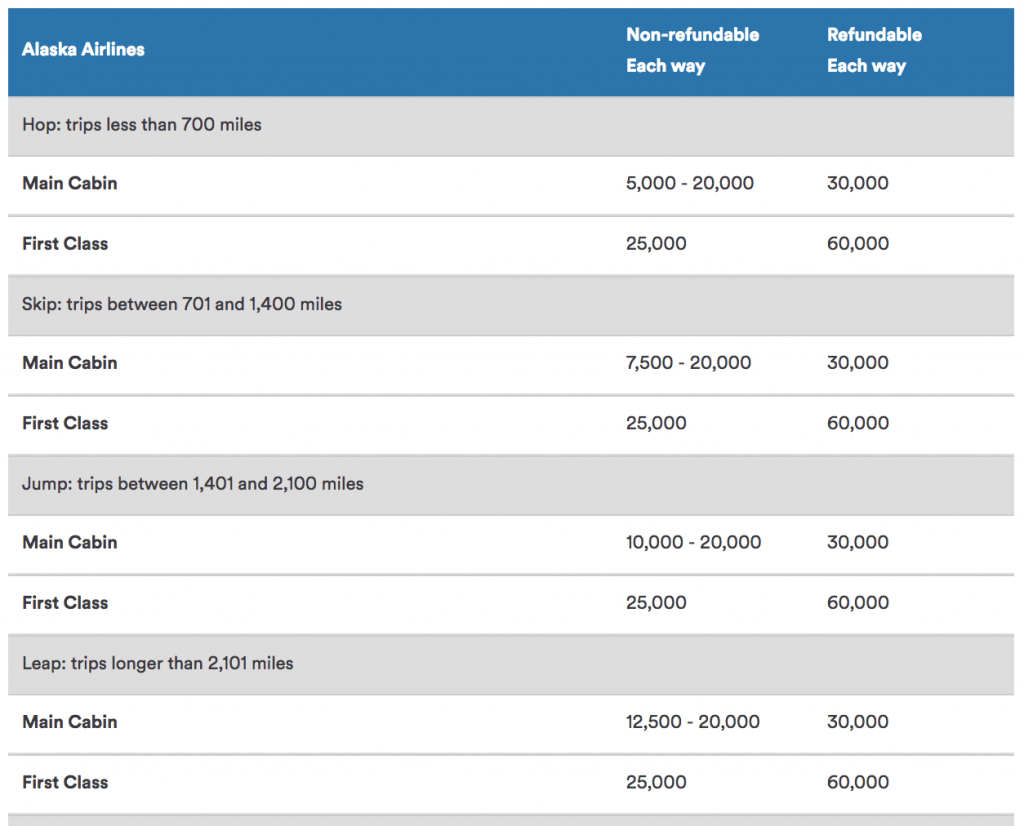The image size is (1024, 826).
Task: Click the "12,500 - 20,000" miles value
Action: click(692, 722)
